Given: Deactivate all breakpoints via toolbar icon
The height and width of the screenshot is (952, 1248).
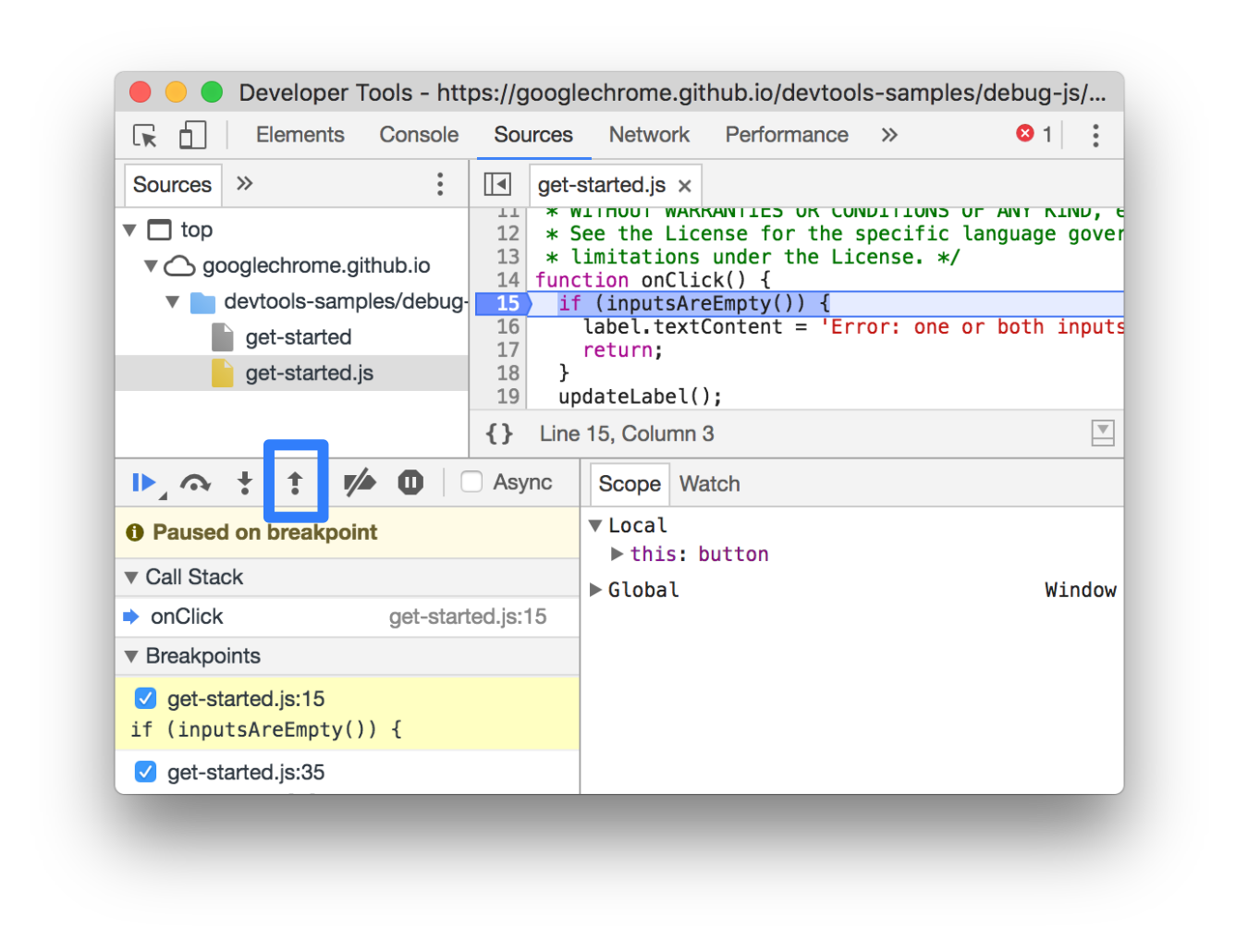Looking at the screenshot, I should (360, 482).
